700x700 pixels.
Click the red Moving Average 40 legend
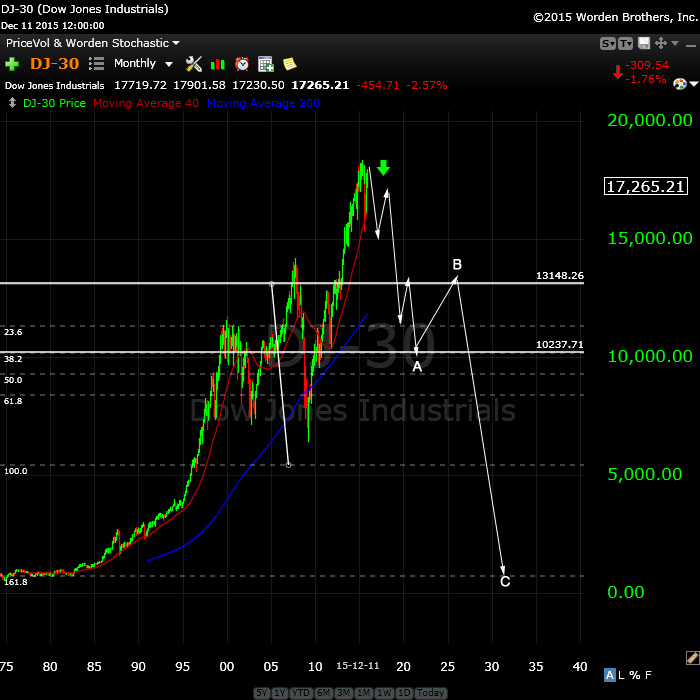point(146,103)
